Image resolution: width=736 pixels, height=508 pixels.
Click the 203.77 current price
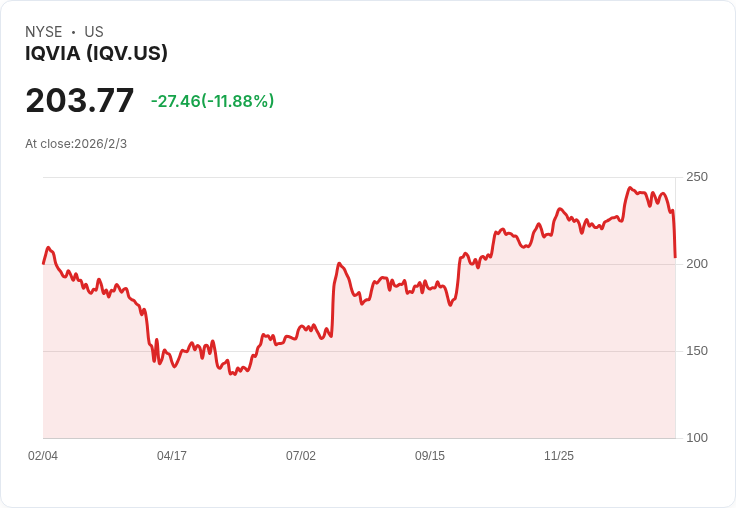pyautogui.click(x=79, y=101)
